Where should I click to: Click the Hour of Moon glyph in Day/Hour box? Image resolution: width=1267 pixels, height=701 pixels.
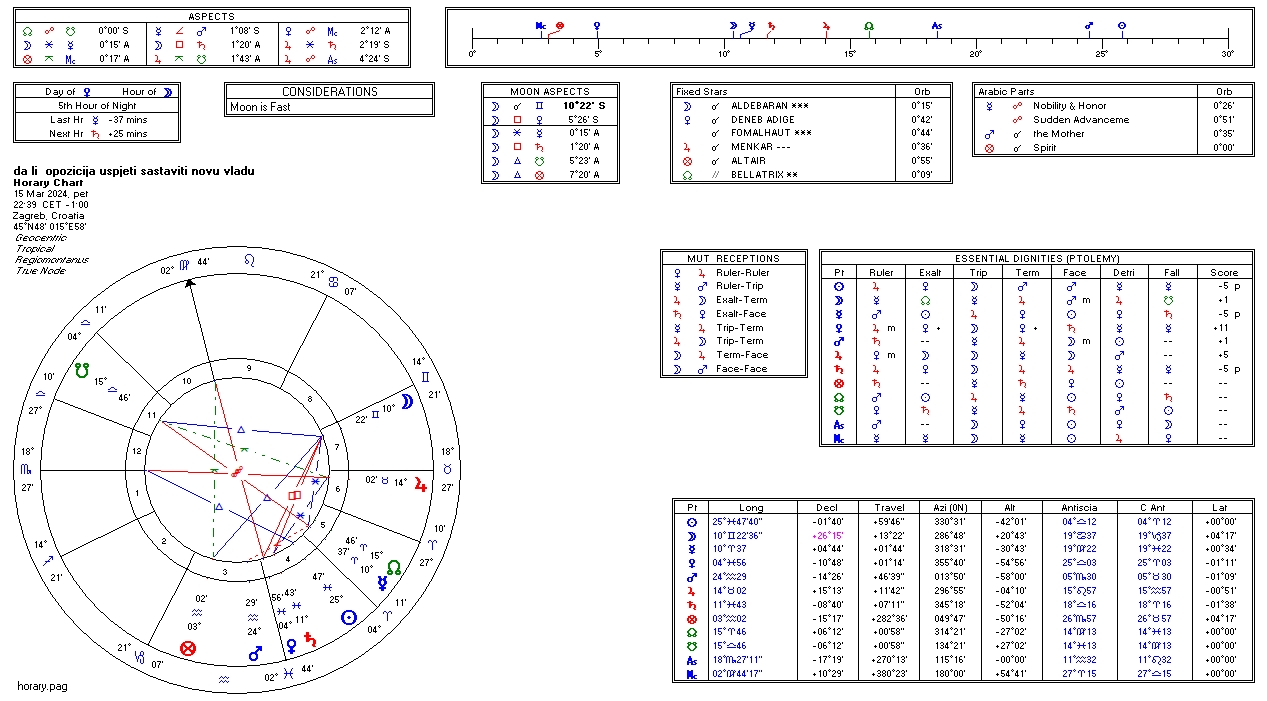[x=169, y=91]
